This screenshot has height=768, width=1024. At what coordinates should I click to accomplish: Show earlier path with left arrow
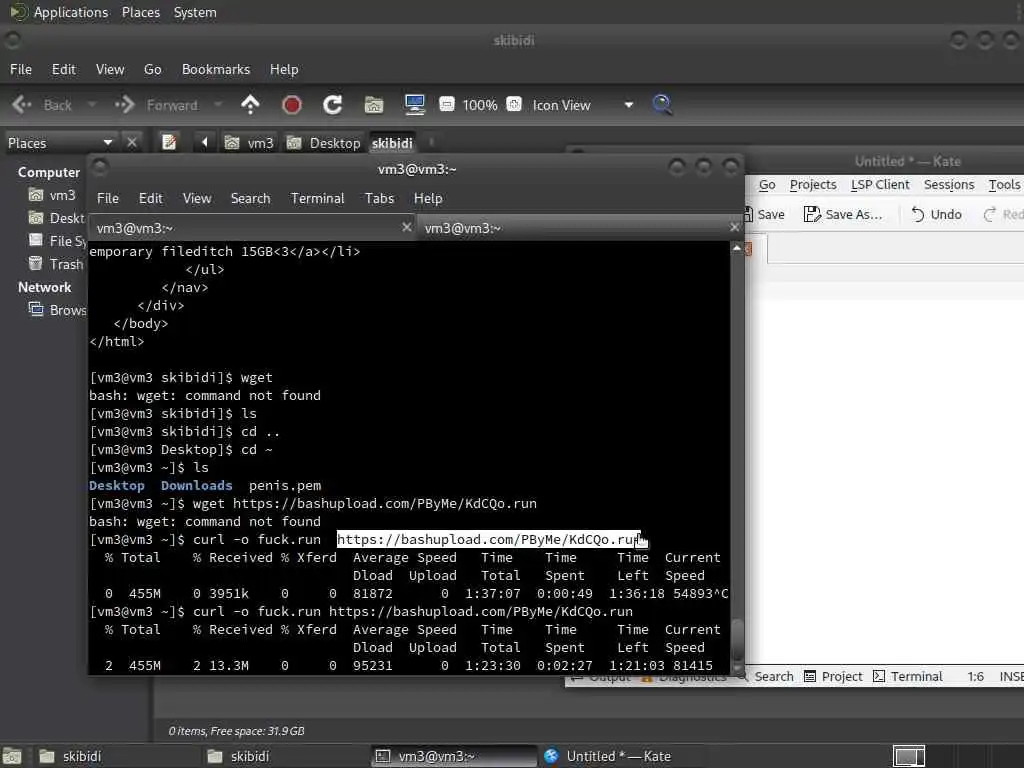tap(204, 142)
